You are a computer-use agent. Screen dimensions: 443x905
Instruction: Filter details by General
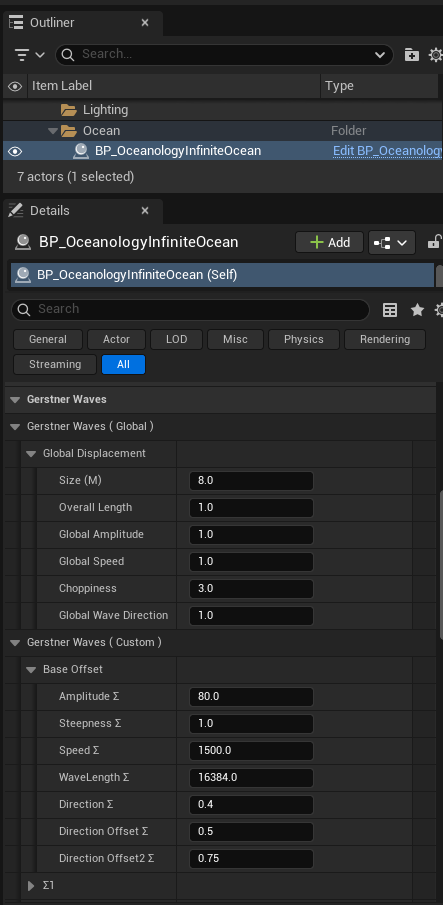48,339
